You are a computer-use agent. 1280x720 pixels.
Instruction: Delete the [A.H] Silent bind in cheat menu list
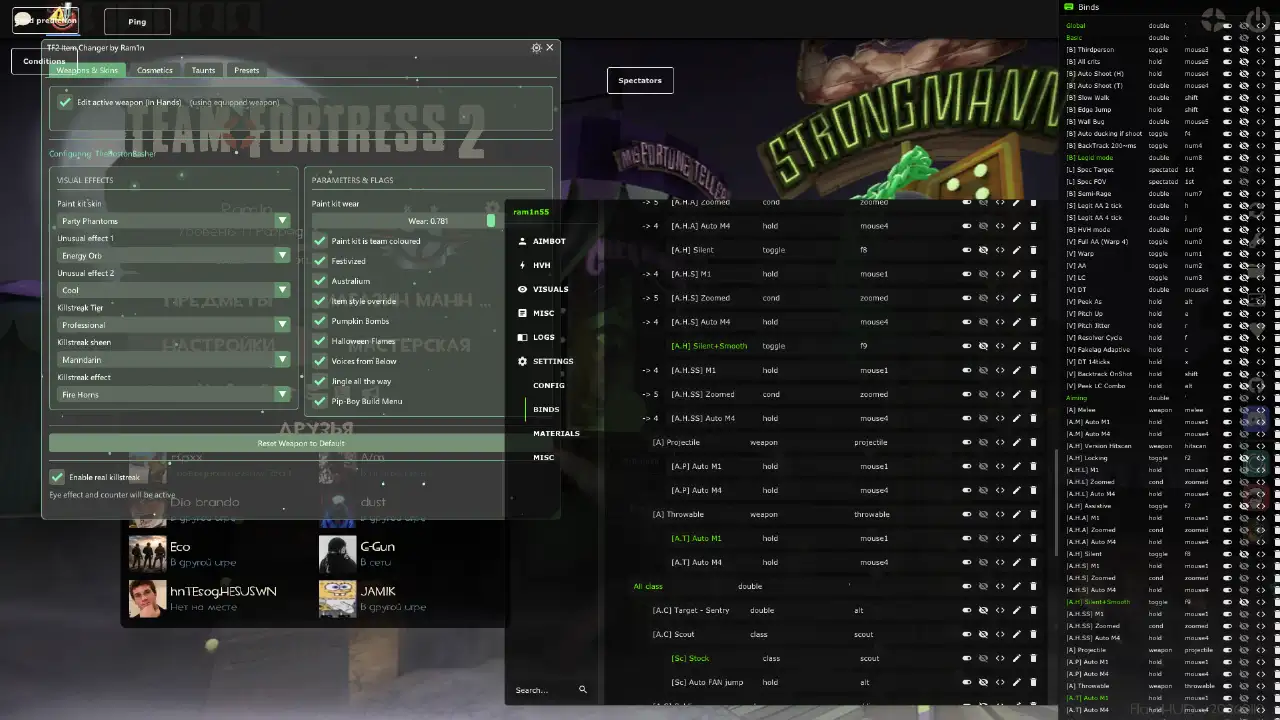coord(1033,250)
